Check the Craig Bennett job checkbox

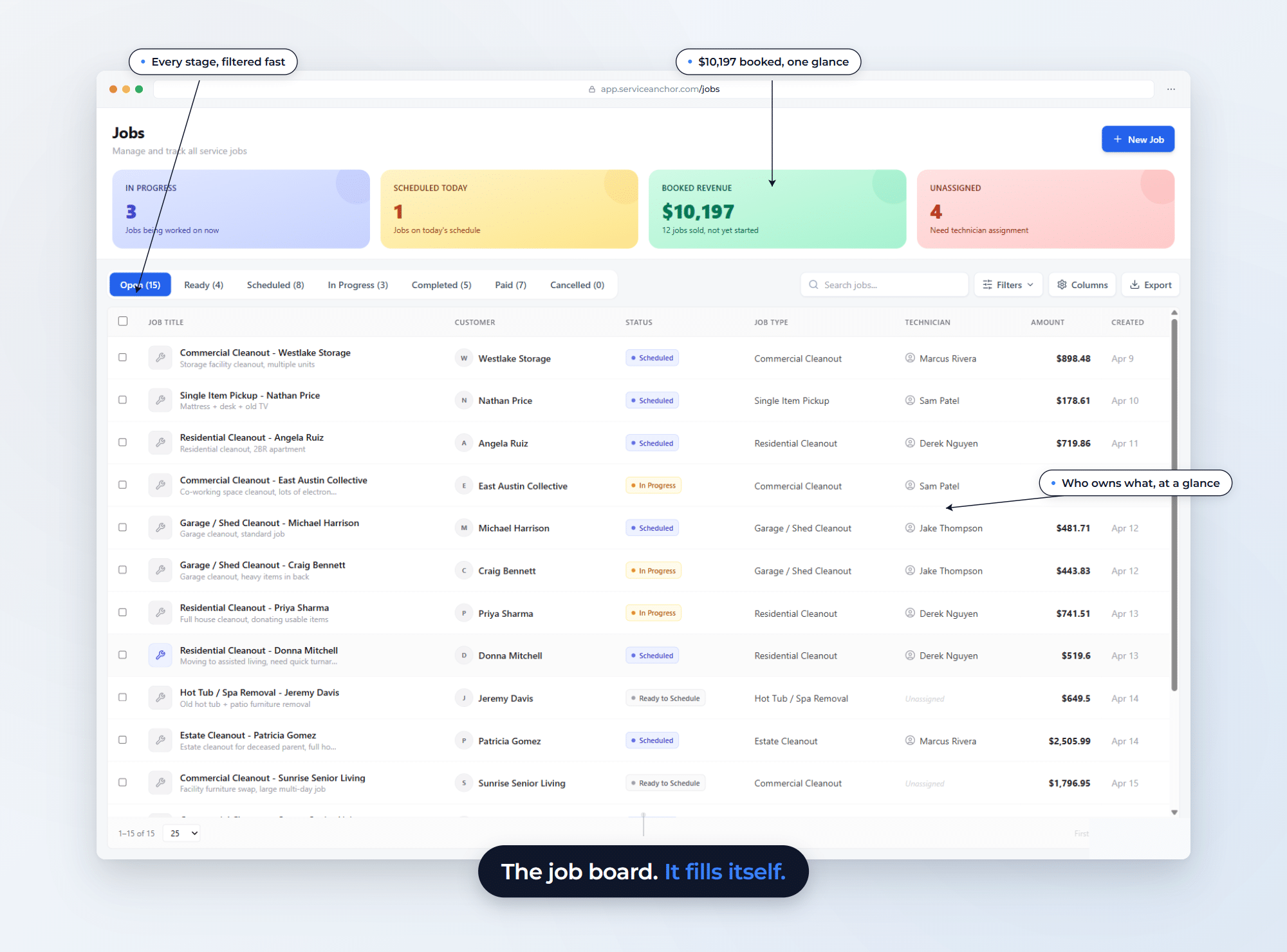click(122, 569)
